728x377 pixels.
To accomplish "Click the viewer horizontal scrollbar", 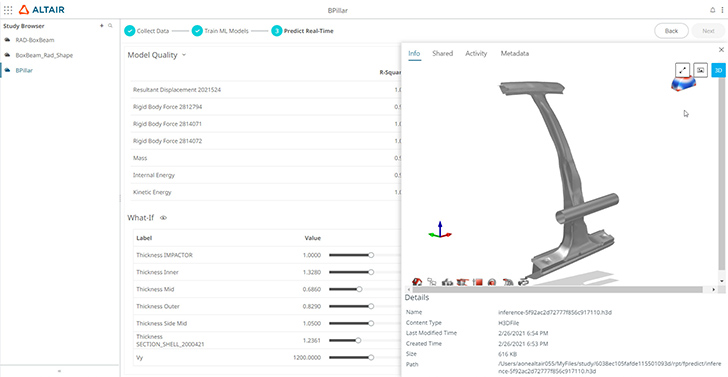I will [x=556, y=289].
